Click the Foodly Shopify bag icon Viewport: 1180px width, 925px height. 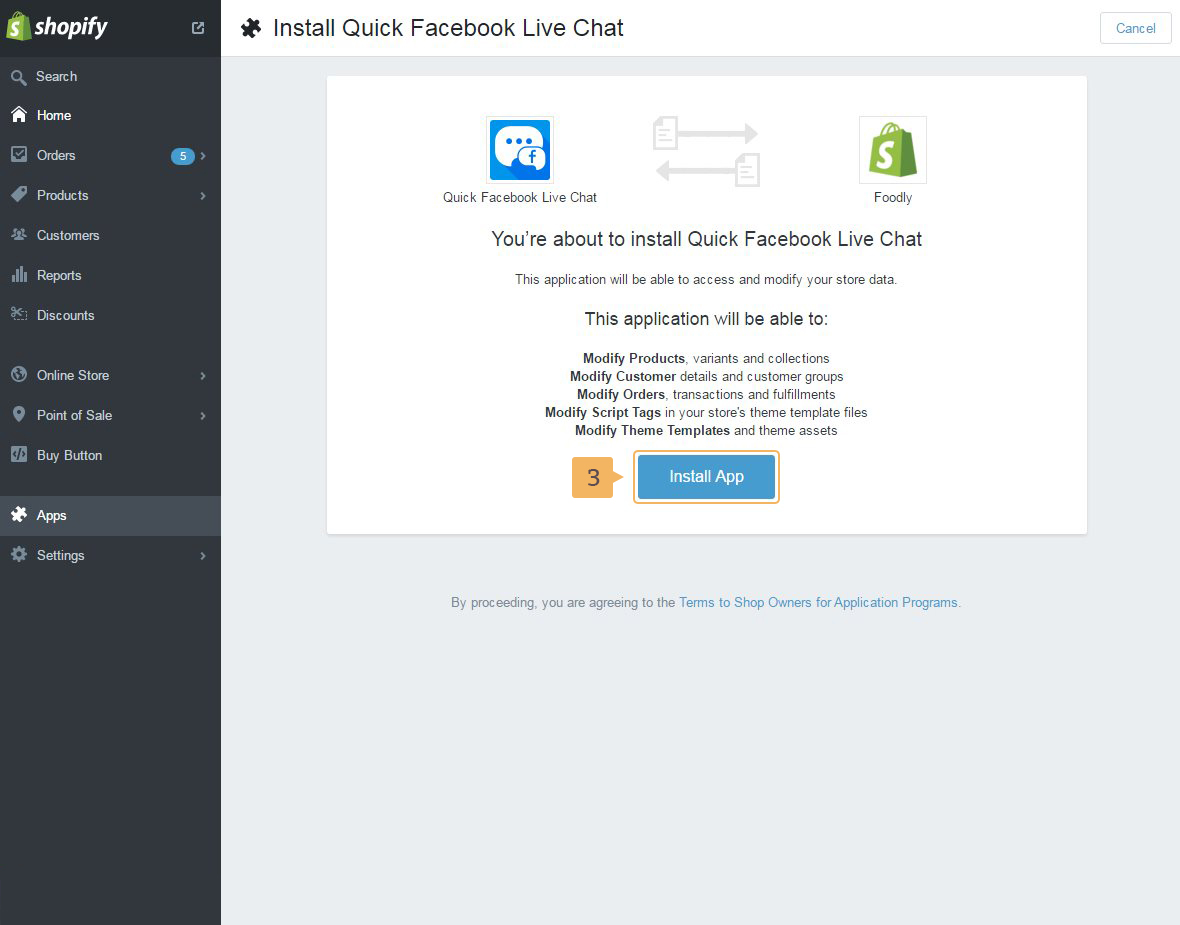(892, 150)
